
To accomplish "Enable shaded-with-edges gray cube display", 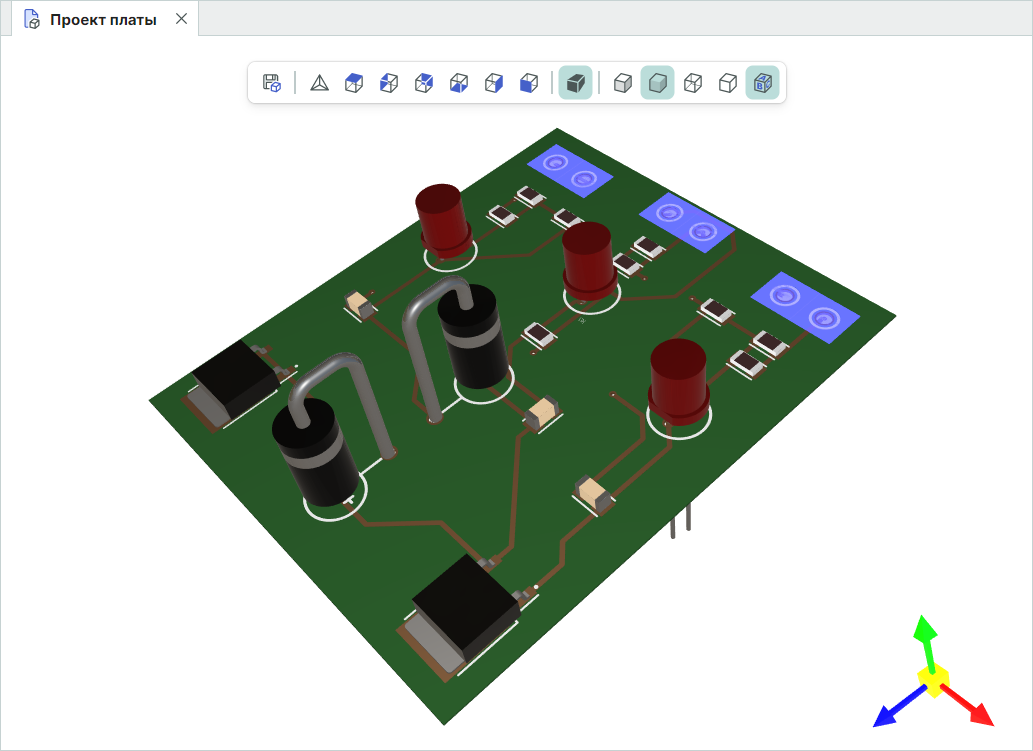I will (x=622, y=83).
